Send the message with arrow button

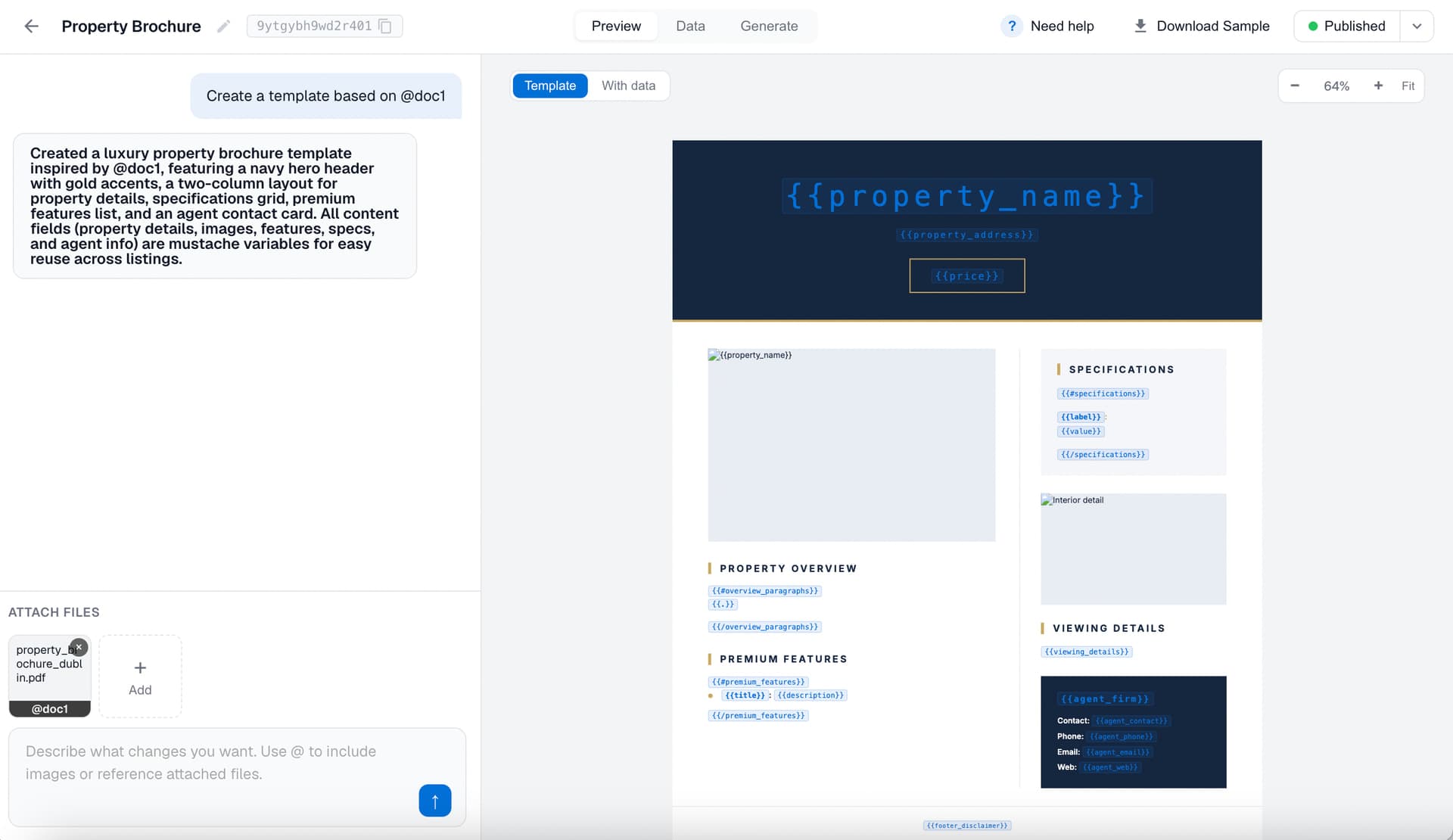[x=435, y=801]
